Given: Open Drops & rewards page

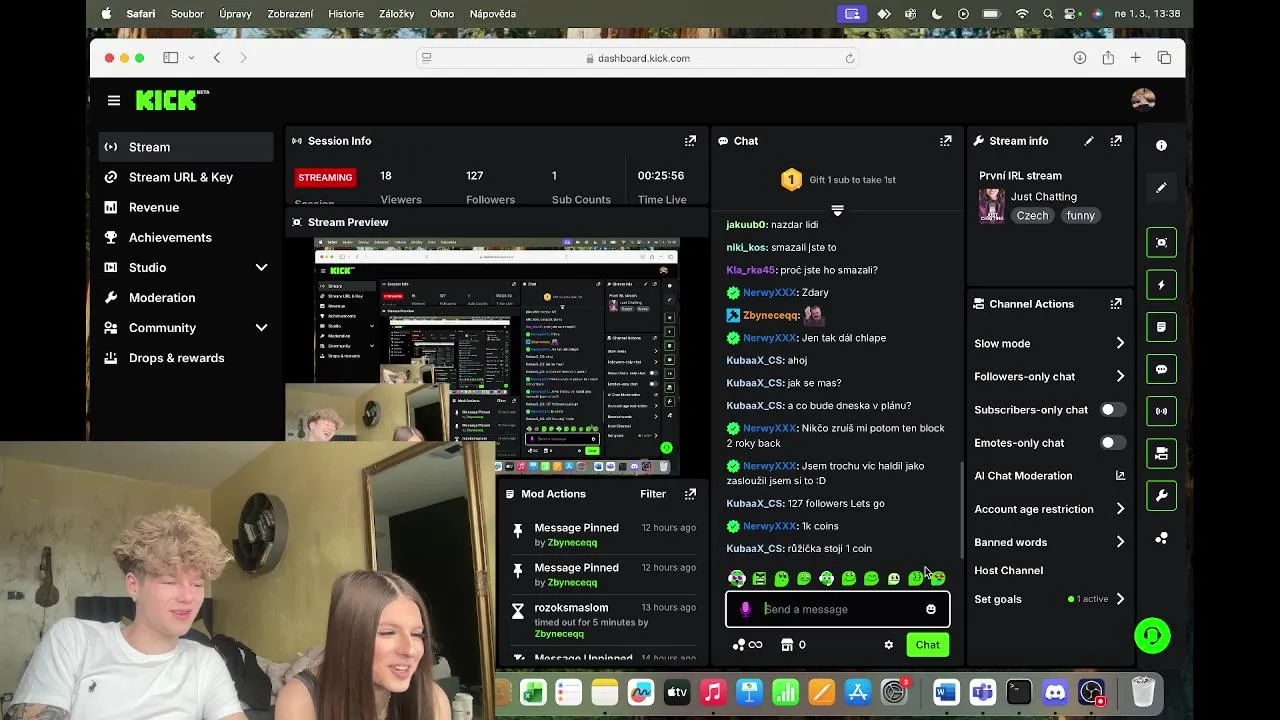Looking at the screenshot, I should (186, 358).
